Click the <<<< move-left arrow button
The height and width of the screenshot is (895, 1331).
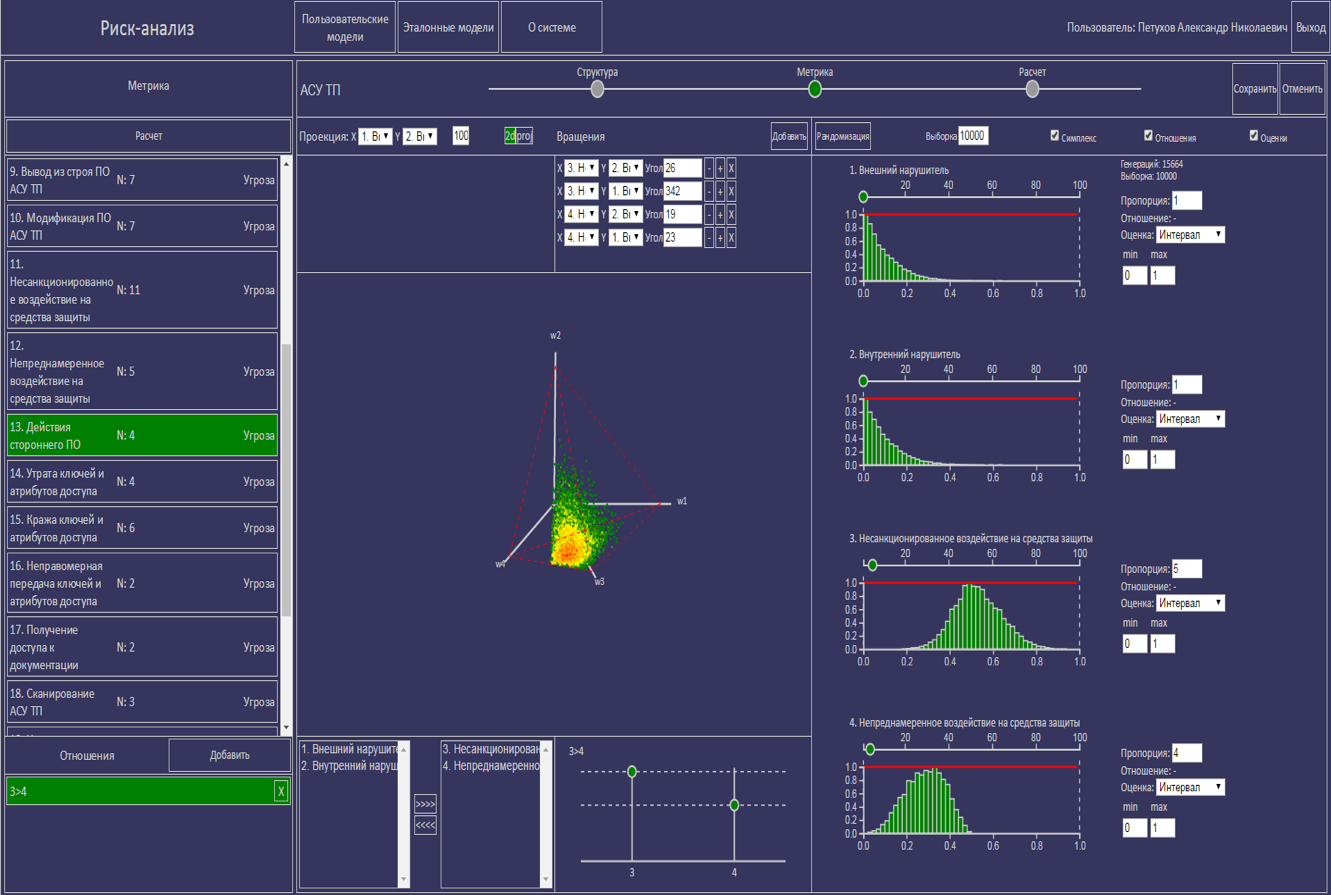pyautogui.click(x=425, y=825)
